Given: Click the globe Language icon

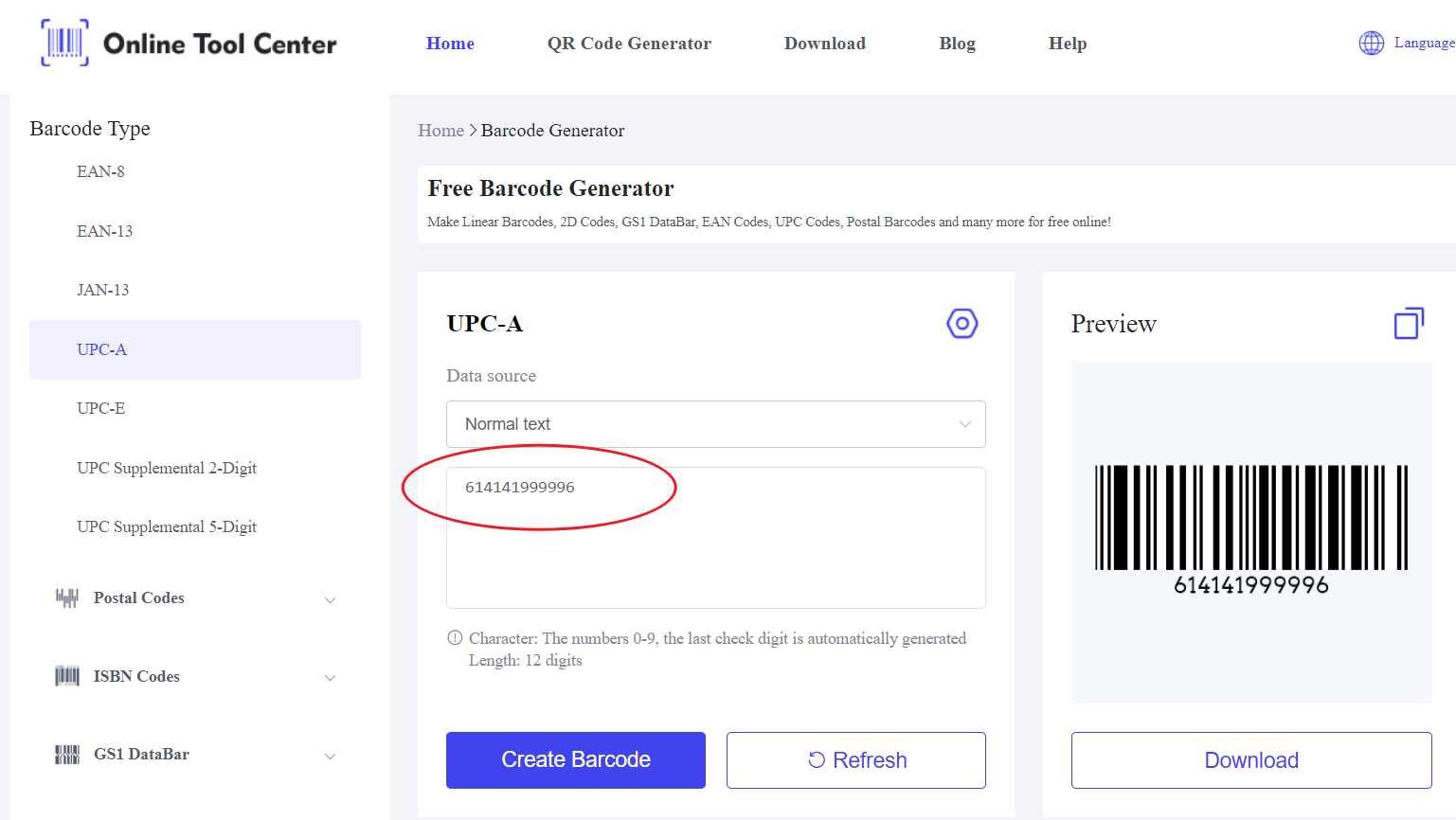Looking at the screenshot, I should pos(1371,44).
